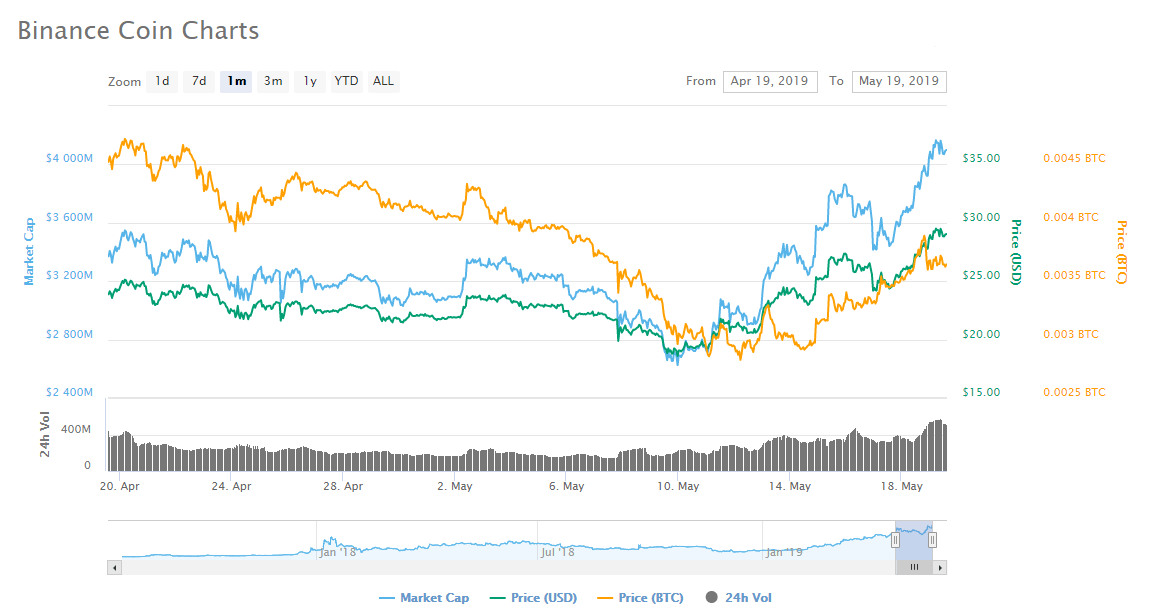Click the navigator scrollbar grip
This screenshot has height=612, width=1155.
[x=914, y=567]
